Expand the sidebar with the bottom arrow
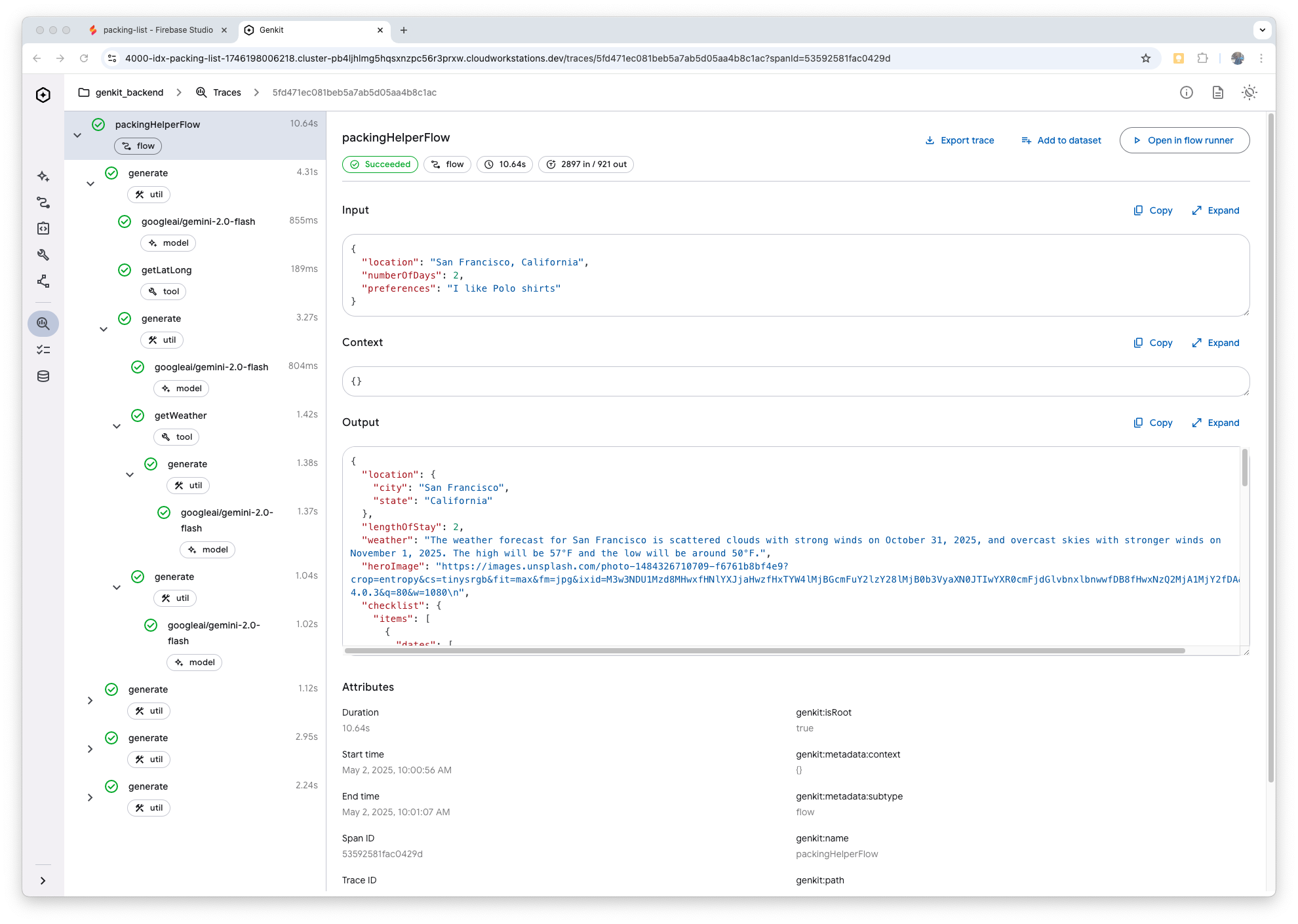 click(x=43, y=881)
